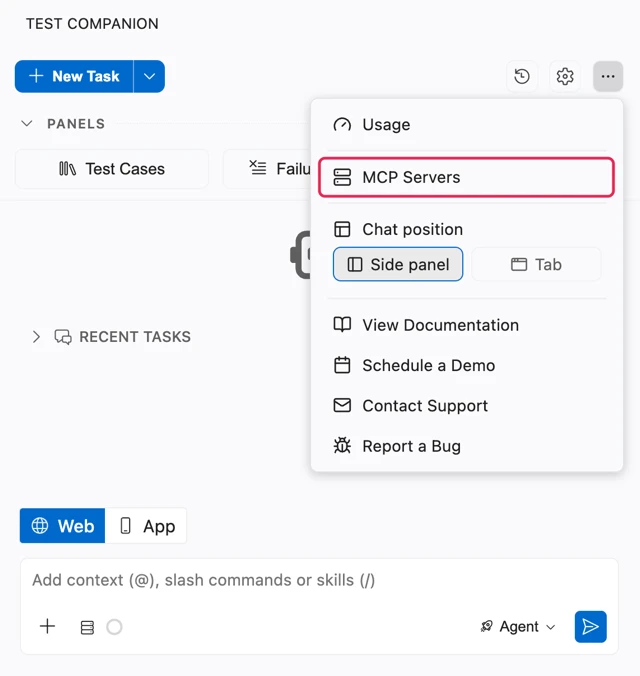Click the send arrow button

pos(590,626)
